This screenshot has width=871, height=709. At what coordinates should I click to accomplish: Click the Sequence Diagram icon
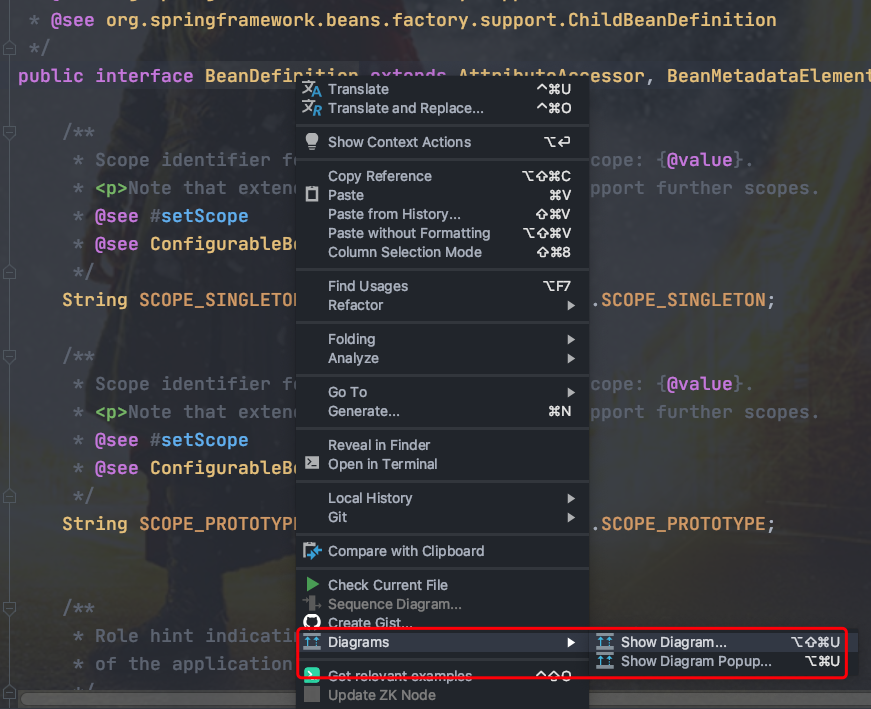point(312,603)
